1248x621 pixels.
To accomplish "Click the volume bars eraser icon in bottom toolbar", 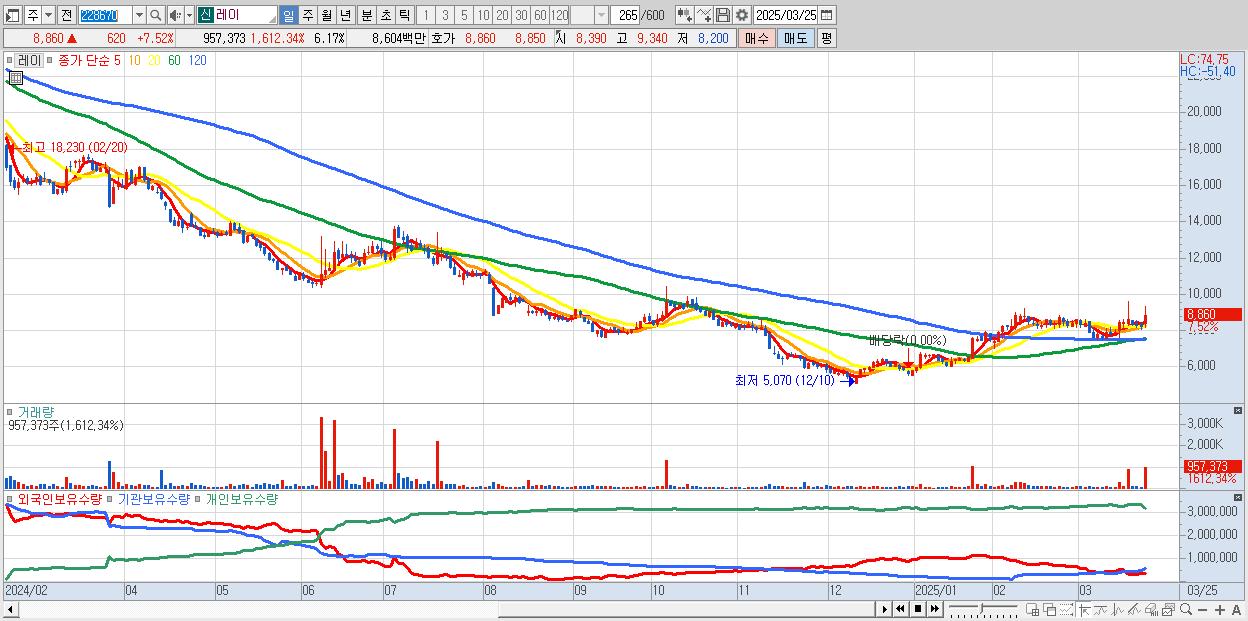I will (x=1151, y=610).
